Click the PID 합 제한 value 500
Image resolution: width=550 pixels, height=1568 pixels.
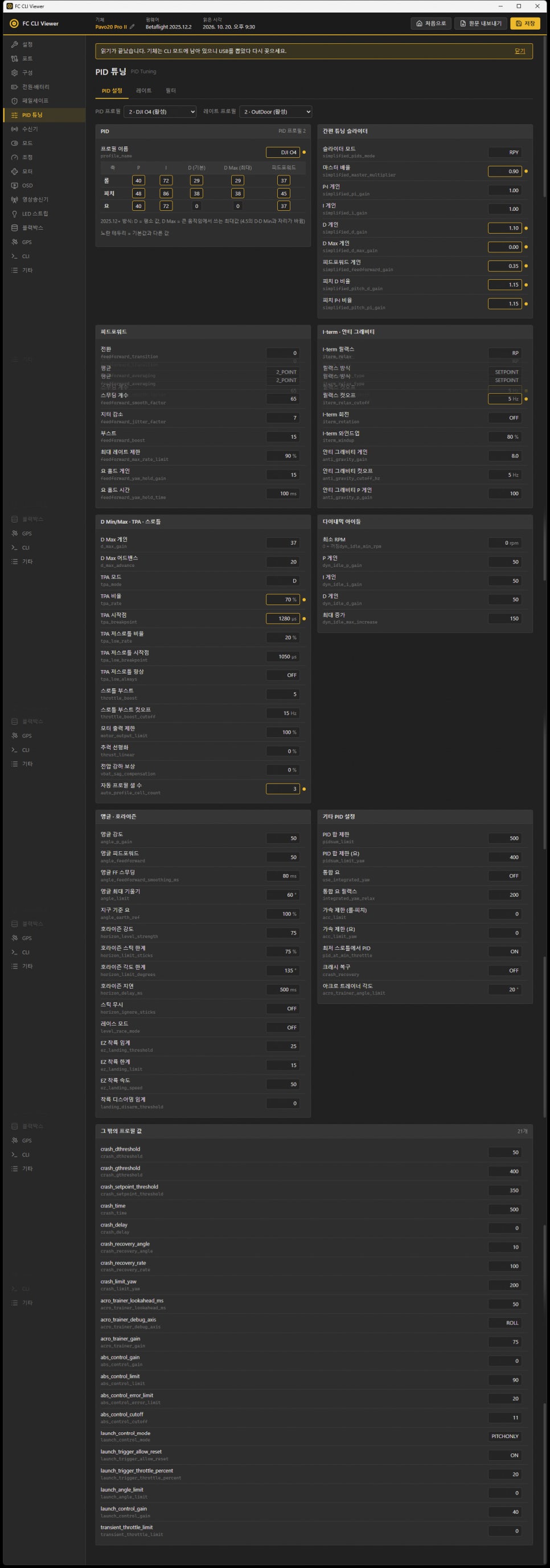point(505,838)
